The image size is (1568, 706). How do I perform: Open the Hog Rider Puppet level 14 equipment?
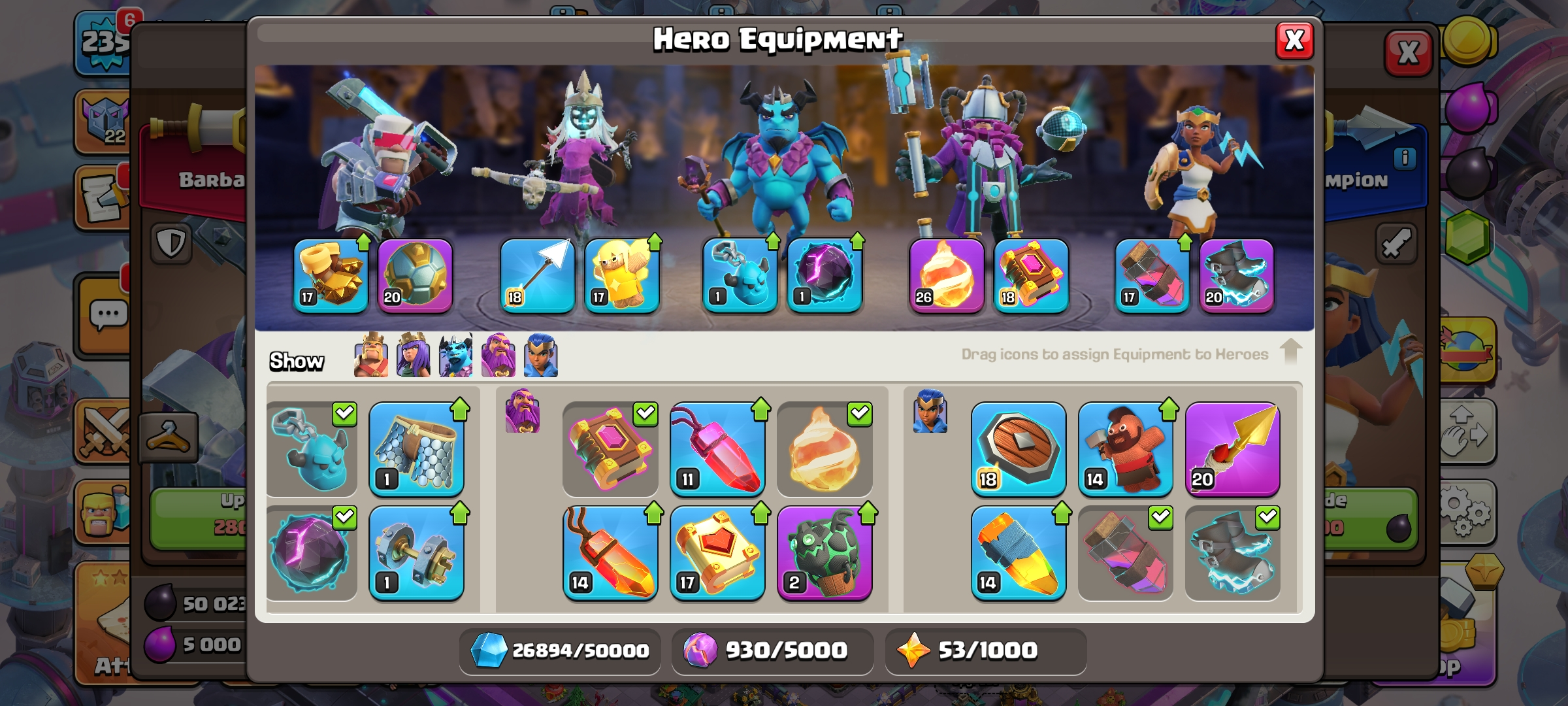1125,449
